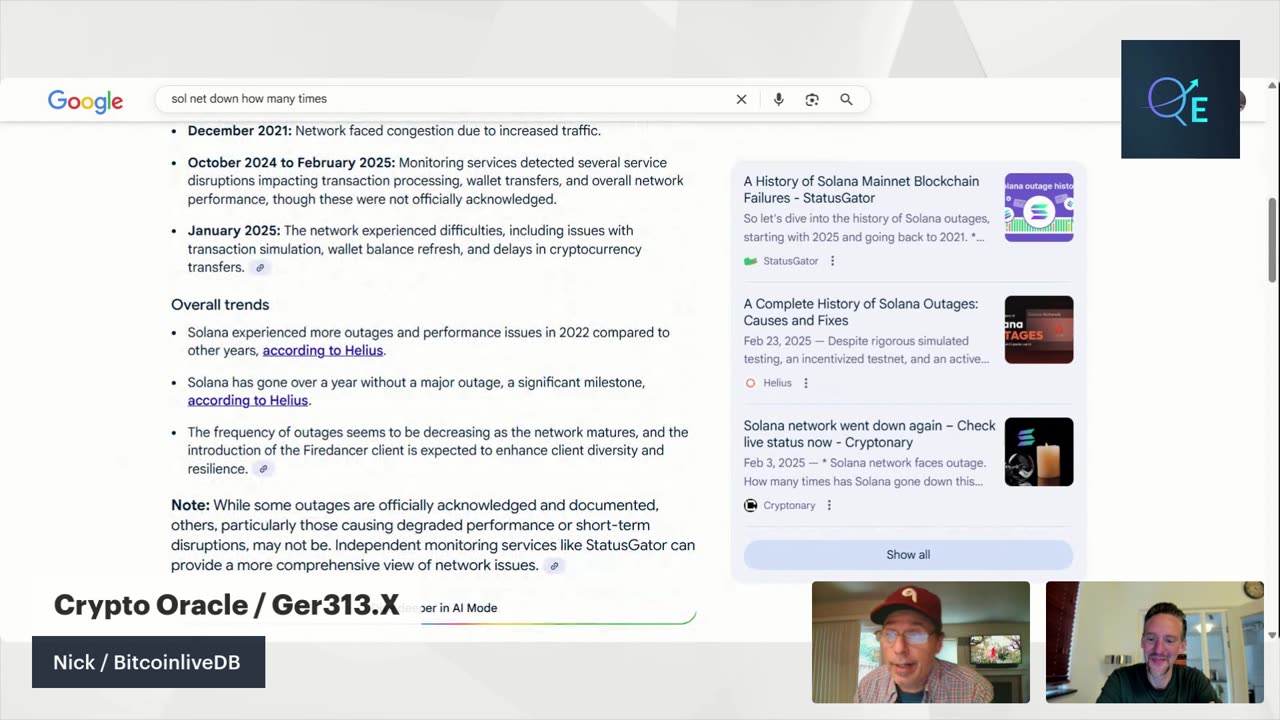Click the Helius favicon
The height and width of the screenshot is (720, 1280).
click(x=750, y=383)
